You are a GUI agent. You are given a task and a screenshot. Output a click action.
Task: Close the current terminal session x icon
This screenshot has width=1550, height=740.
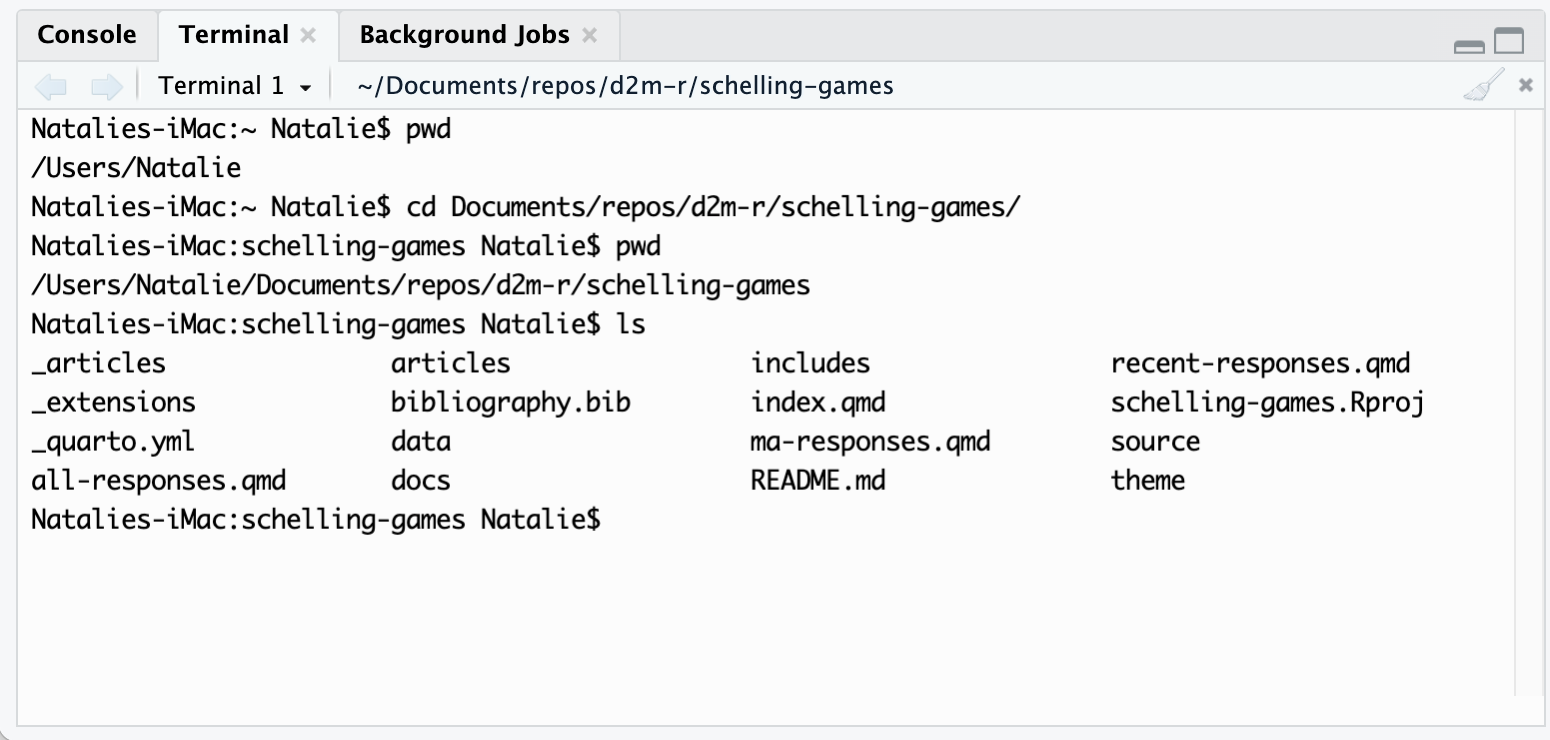coord(1526,86)
